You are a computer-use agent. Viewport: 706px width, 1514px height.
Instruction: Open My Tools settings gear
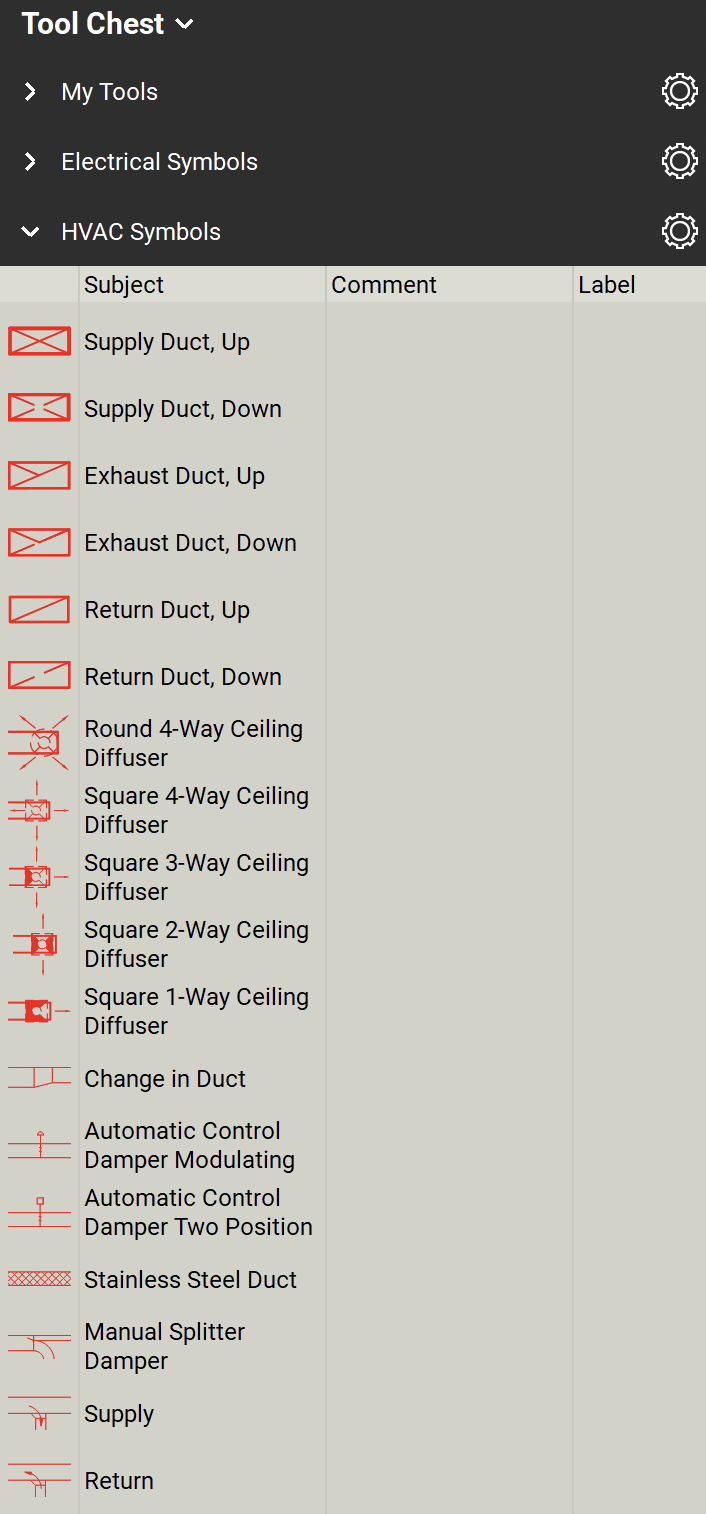click(x=679, y=91)
